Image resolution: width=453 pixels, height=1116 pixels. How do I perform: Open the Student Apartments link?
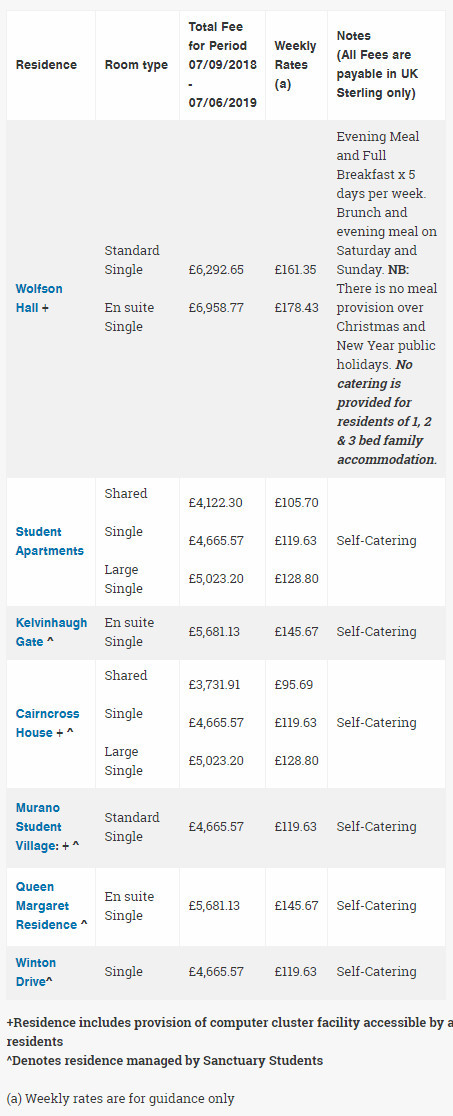click(x=50, y=541)
